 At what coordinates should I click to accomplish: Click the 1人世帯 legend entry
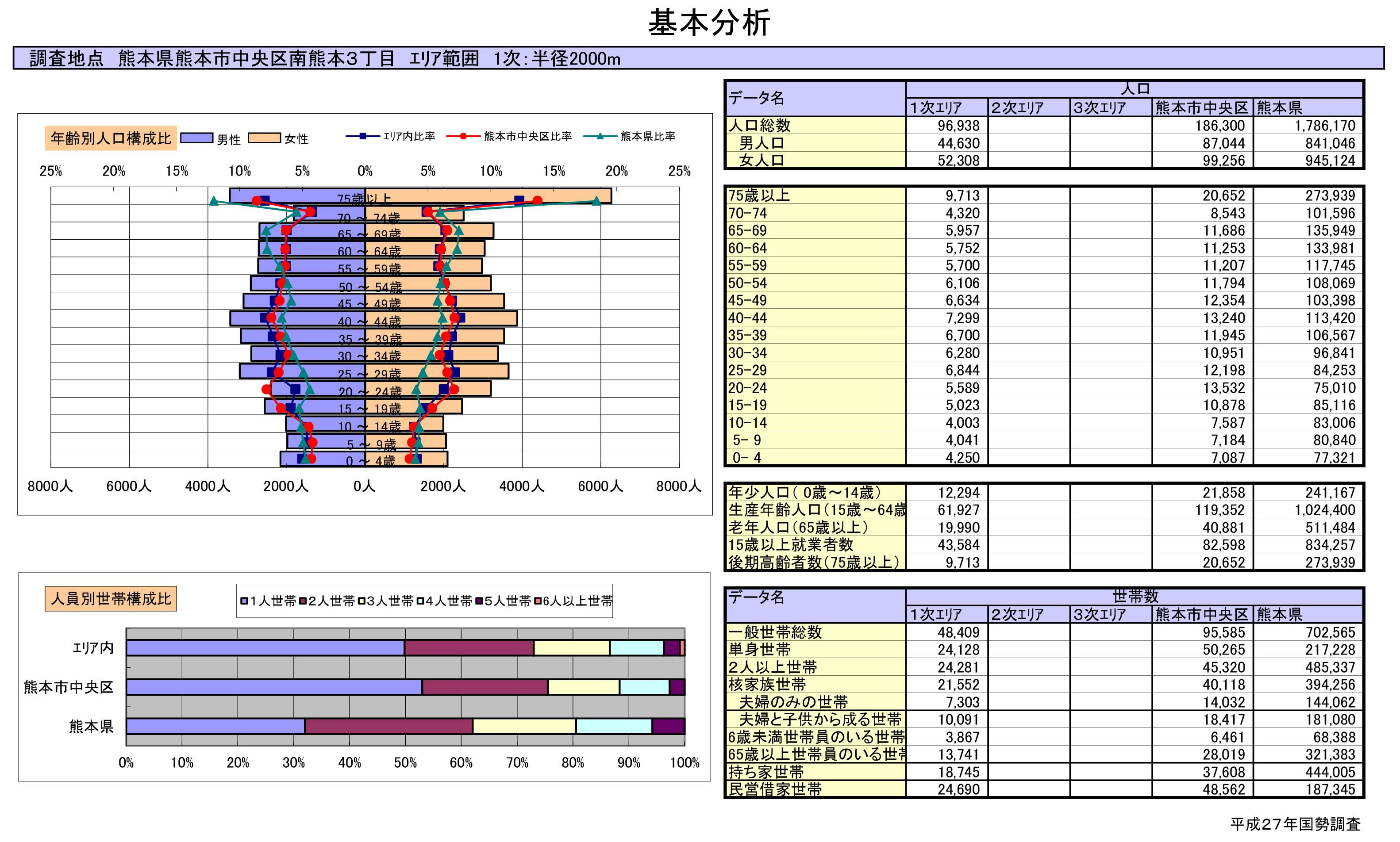tap(269, 601)
